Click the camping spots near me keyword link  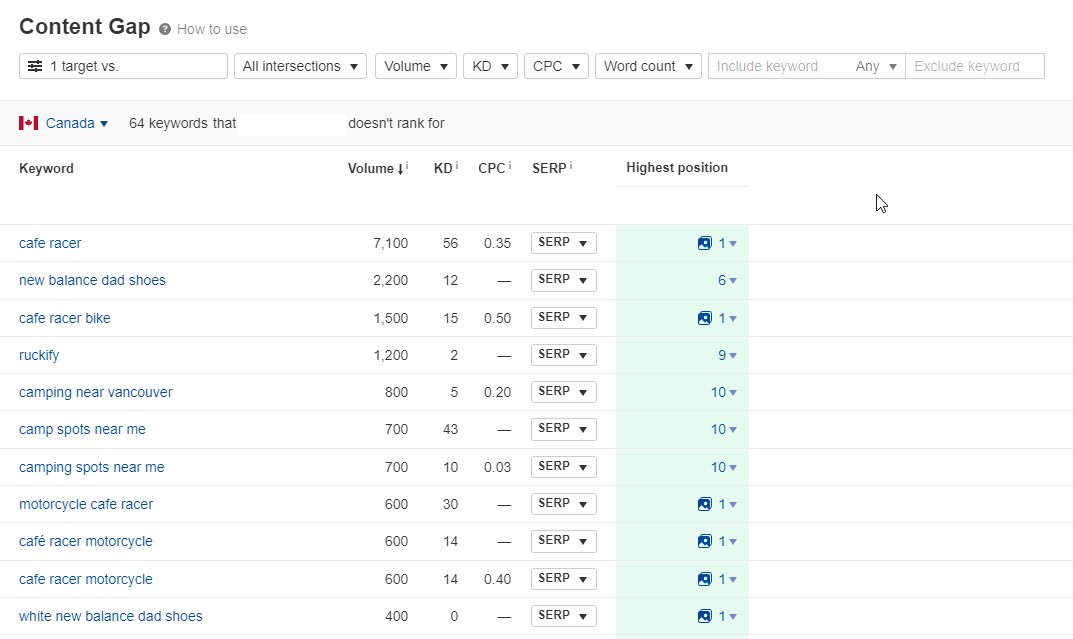click(92, 466)
